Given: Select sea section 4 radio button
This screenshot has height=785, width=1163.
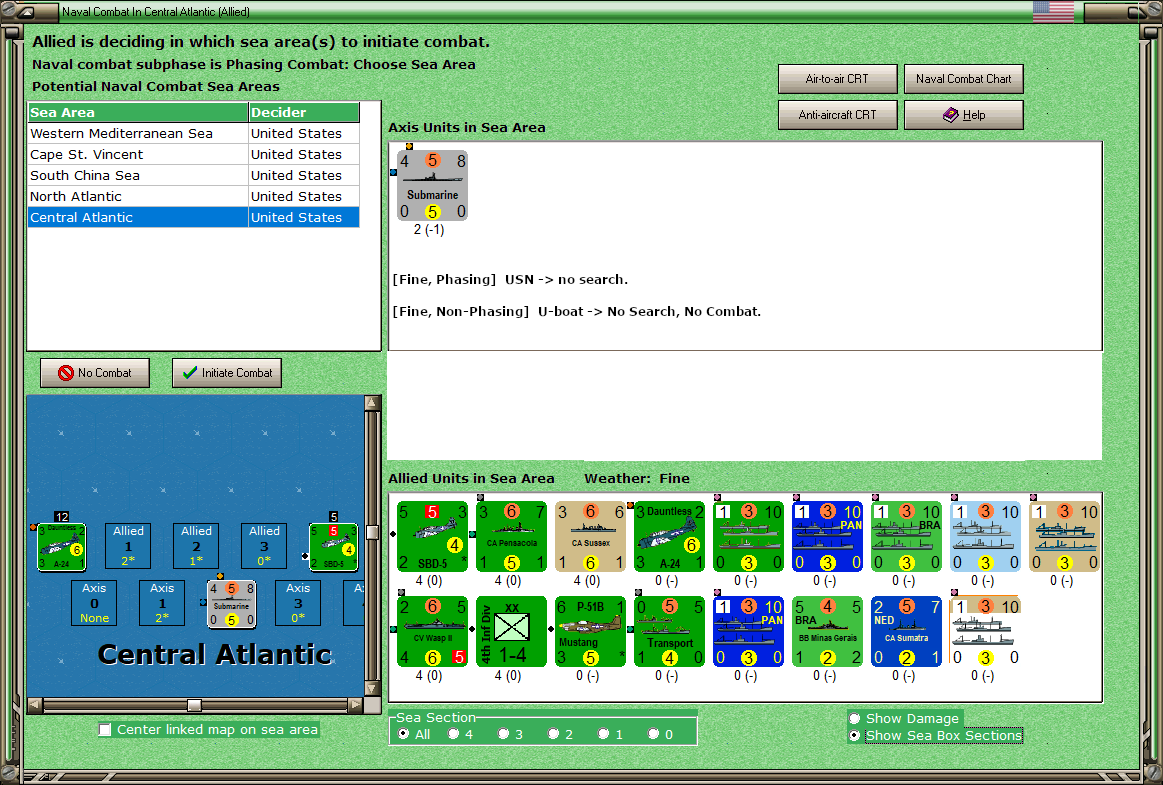Looking at the screenshot, I should click(454, 734).
